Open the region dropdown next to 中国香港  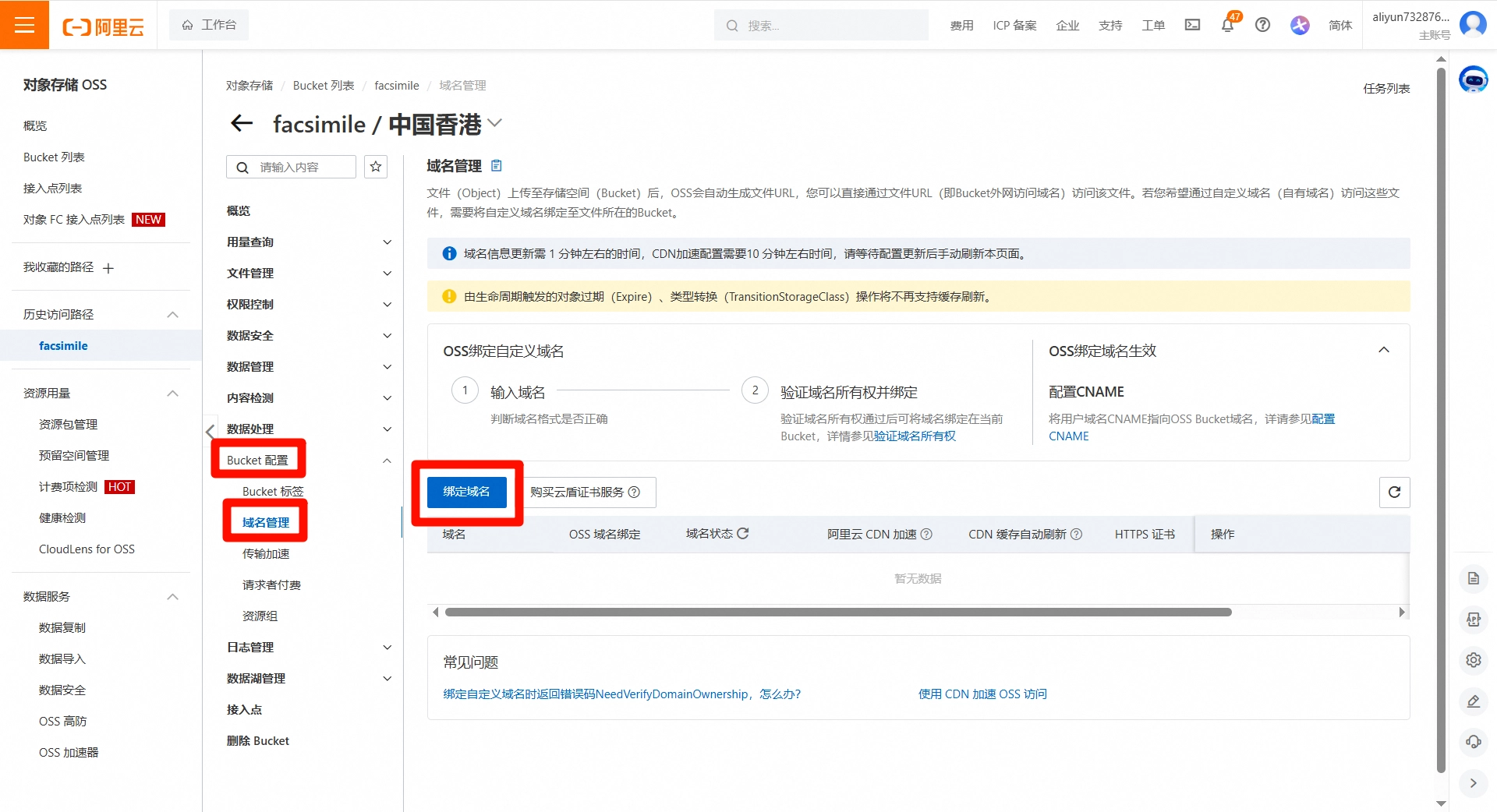(494, 123)
